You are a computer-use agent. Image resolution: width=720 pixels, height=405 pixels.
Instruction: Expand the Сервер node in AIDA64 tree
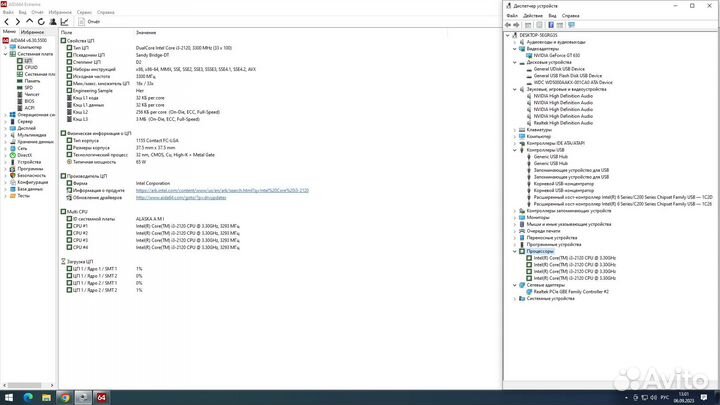pyautogui.click(x=6, y=122)
